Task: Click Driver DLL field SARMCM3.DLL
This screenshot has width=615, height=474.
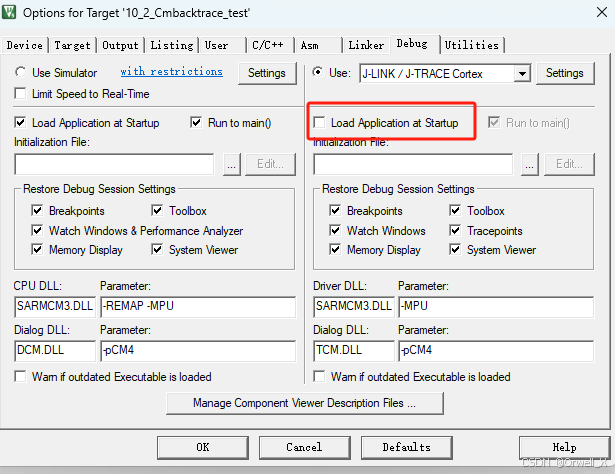Action: point(354,306)
